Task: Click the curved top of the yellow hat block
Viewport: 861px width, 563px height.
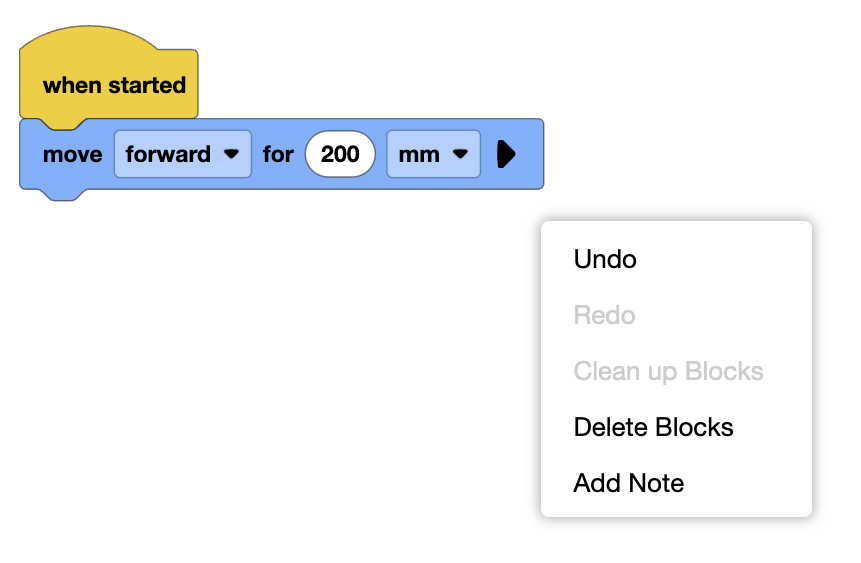Action: (x=90, y=40)
